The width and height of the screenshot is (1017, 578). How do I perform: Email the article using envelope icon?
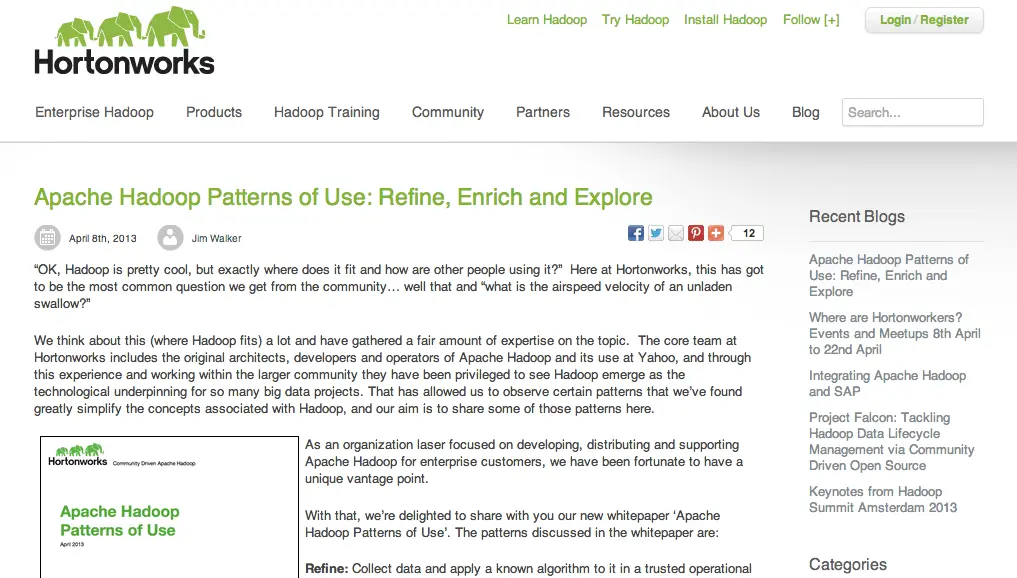[676, 233]
